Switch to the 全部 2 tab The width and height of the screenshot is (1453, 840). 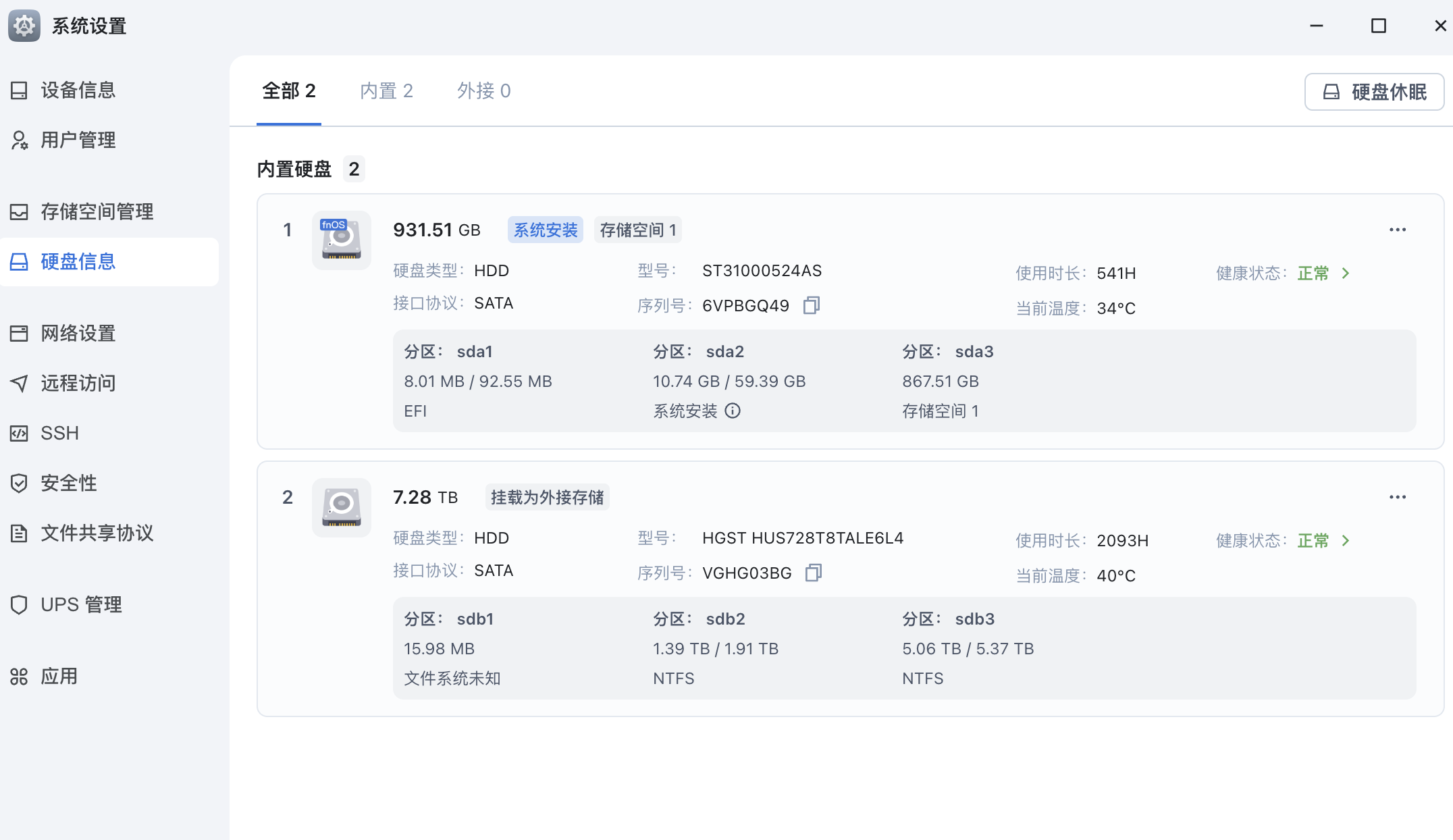[289, 90]
